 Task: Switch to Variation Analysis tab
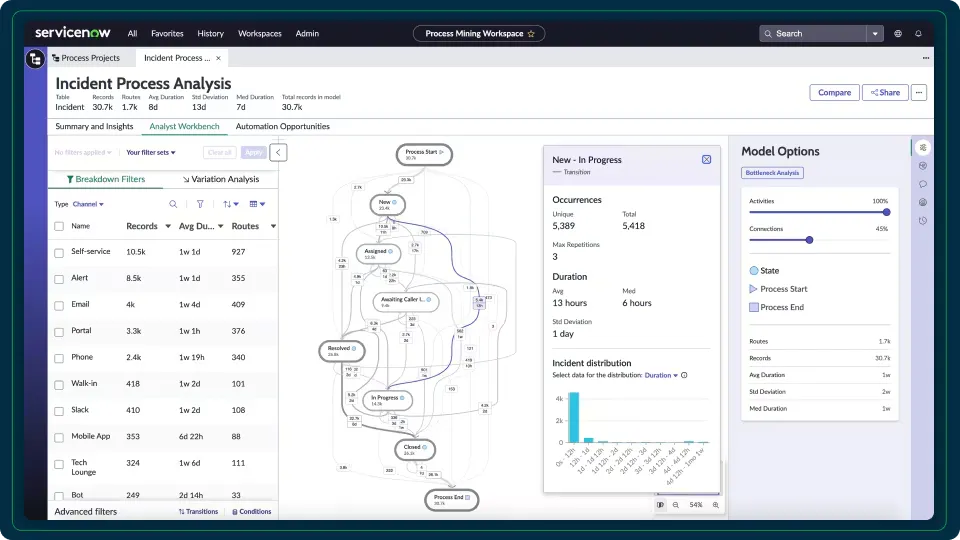coord(220,179)
